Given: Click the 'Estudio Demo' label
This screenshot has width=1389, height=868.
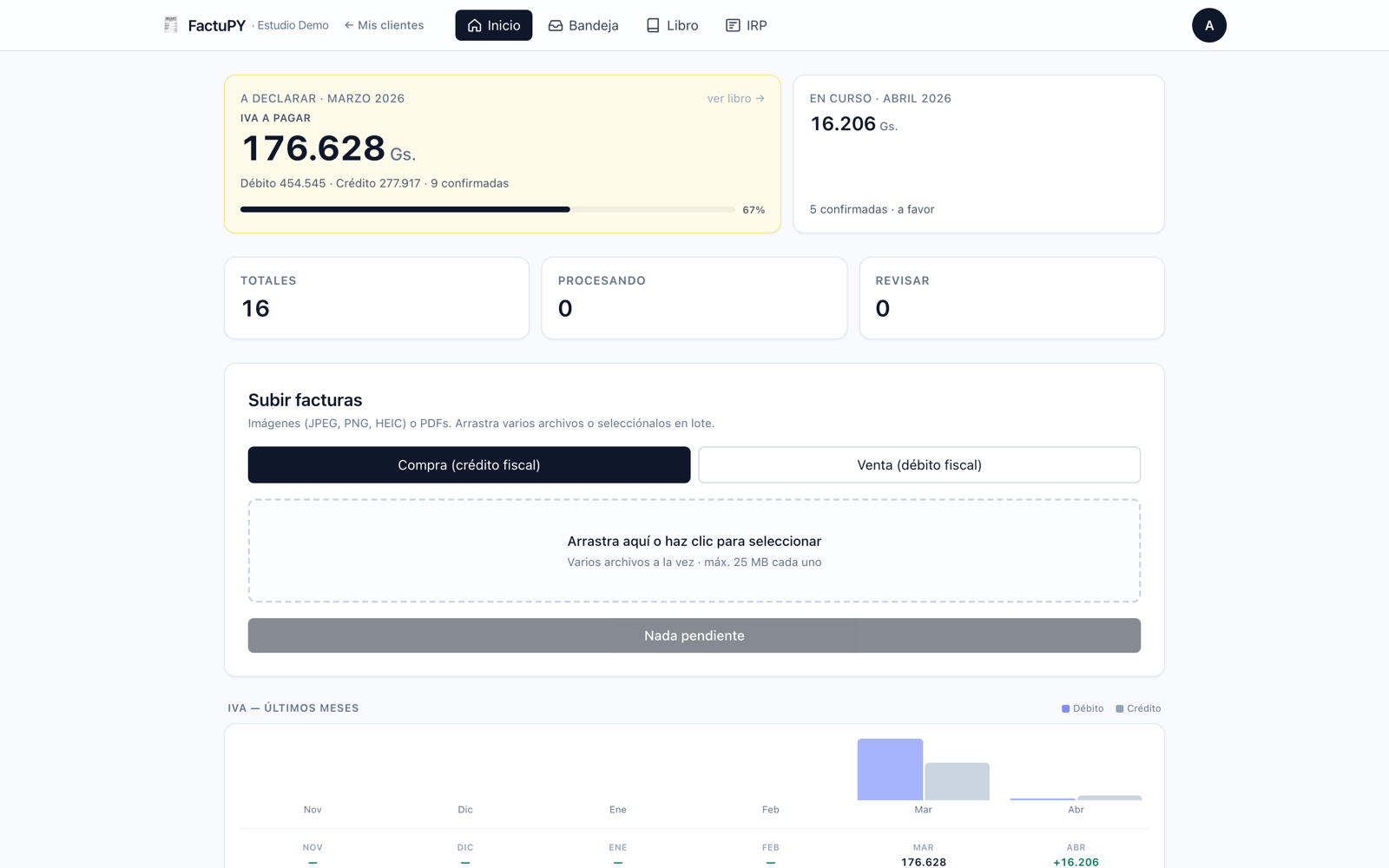Looking at the screenshot, I should click(x=293, y=25).
